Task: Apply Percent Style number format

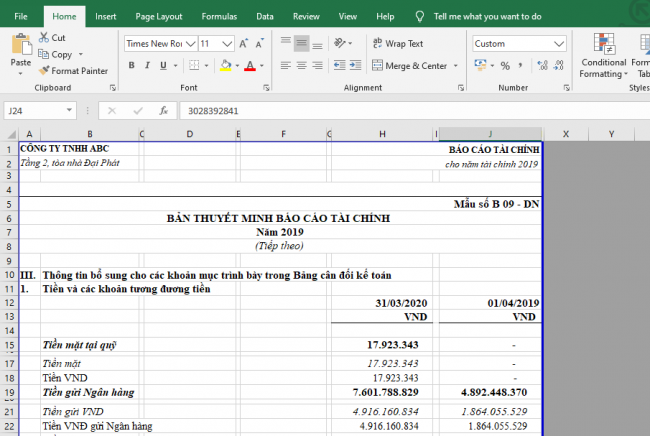Action: point(503,66)
